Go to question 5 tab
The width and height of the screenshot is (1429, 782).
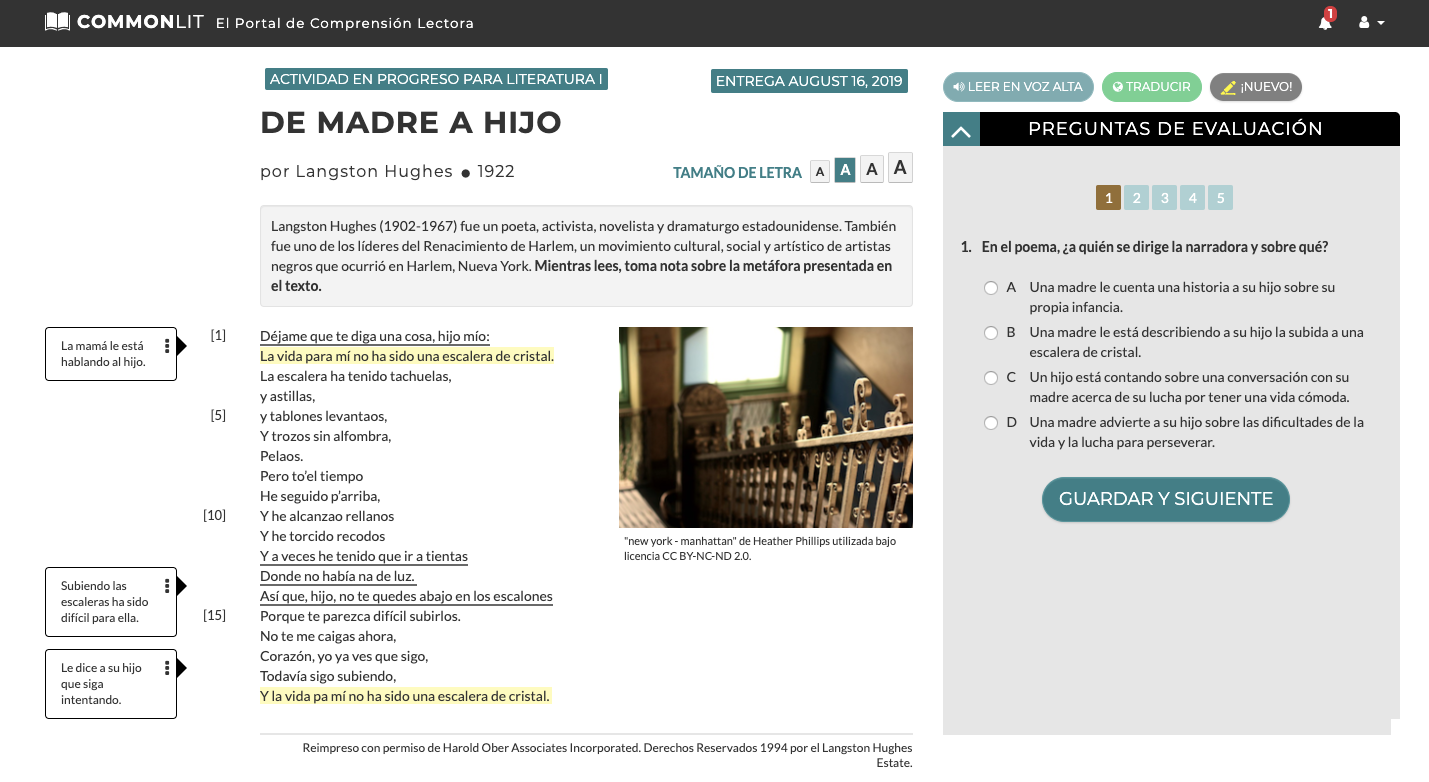click(1220, 198)
